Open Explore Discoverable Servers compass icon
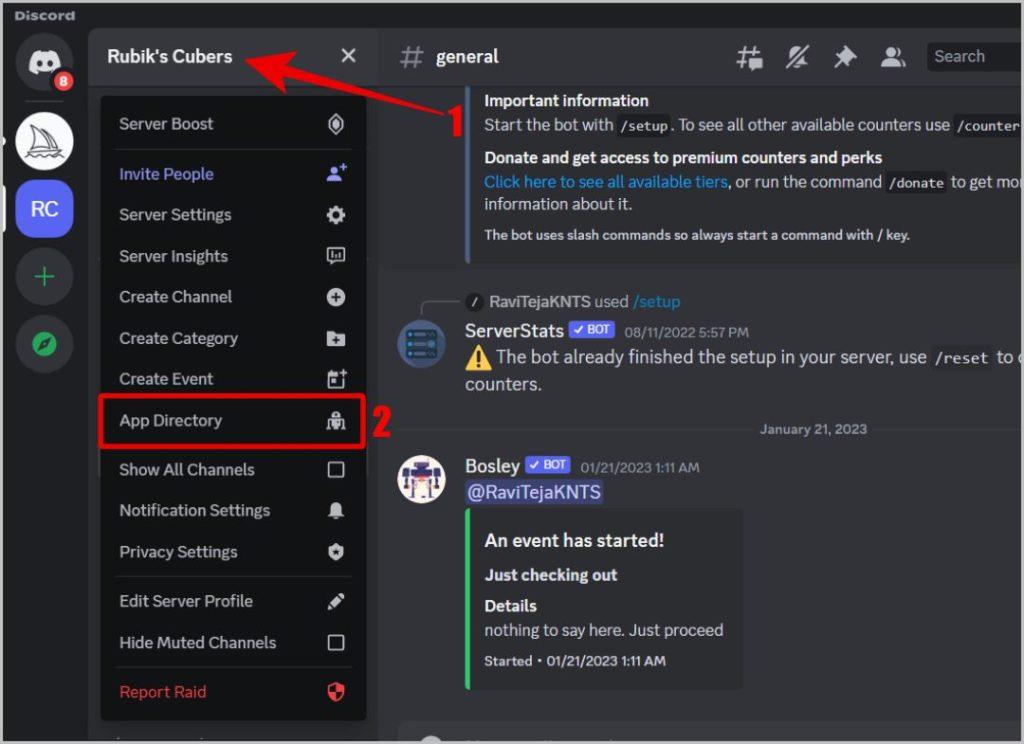This screenshot has width=1024, height=744. tap(44, 344)
